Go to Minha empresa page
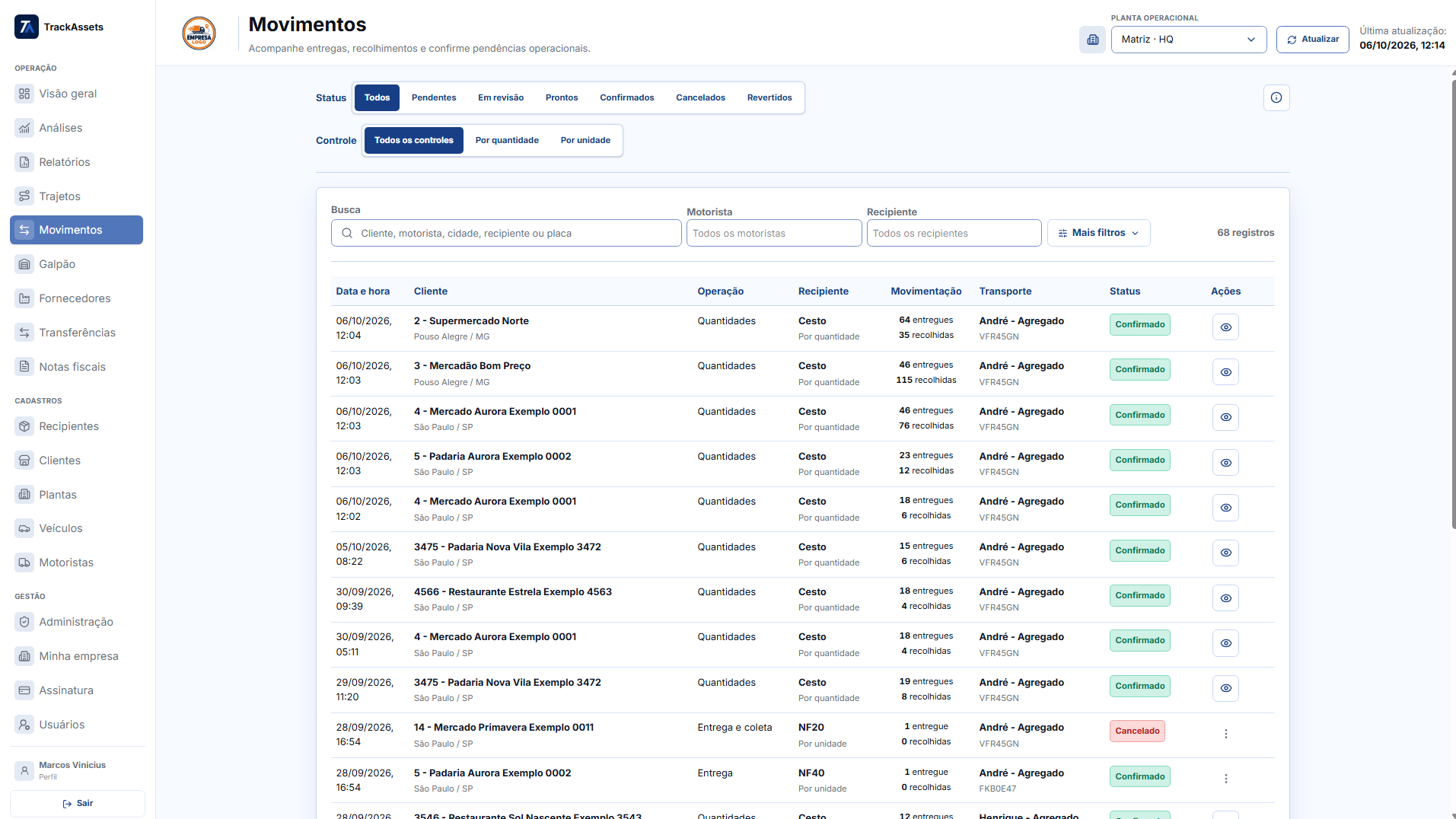 click(76, 656)
